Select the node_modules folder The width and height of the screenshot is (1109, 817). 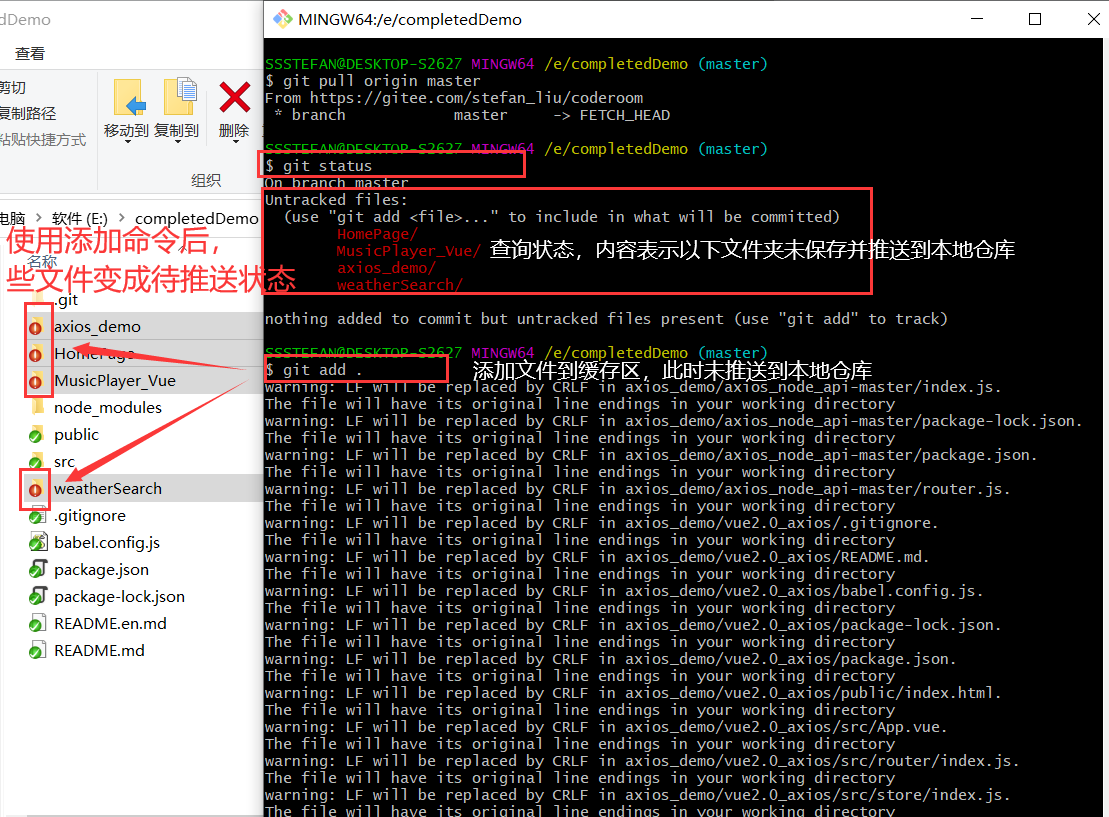108,407
